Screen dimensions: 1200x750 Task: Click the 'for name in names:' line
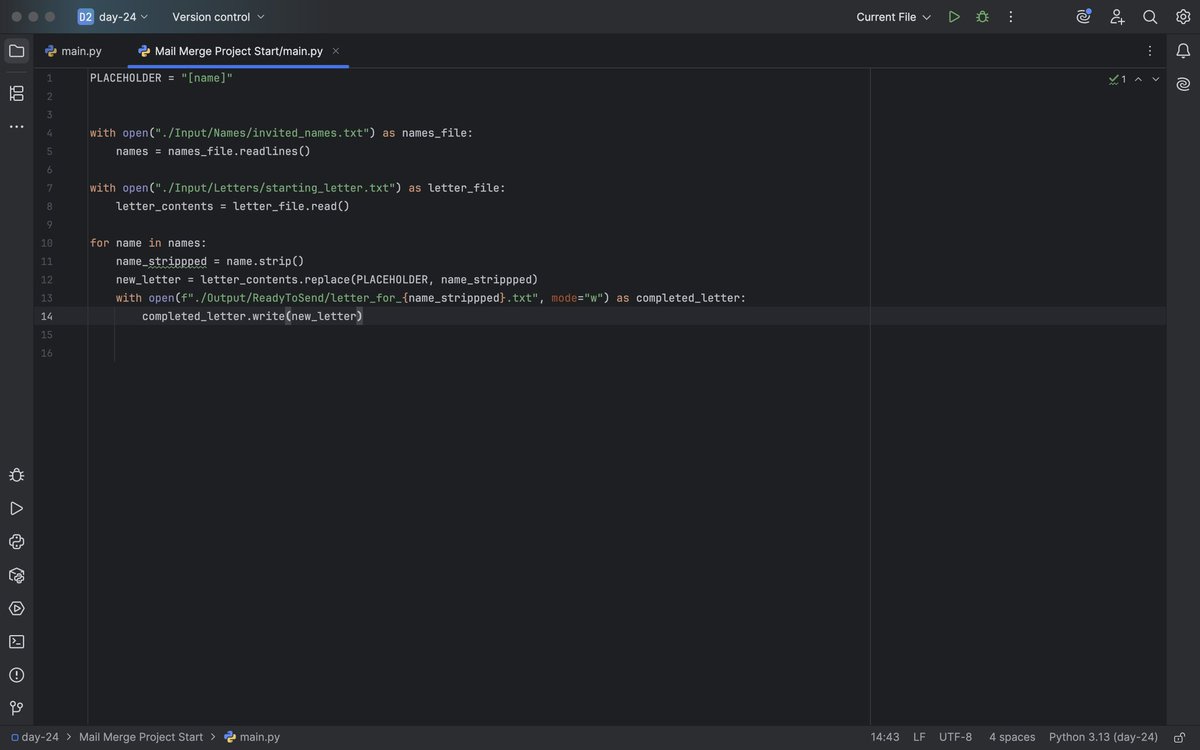148,243
